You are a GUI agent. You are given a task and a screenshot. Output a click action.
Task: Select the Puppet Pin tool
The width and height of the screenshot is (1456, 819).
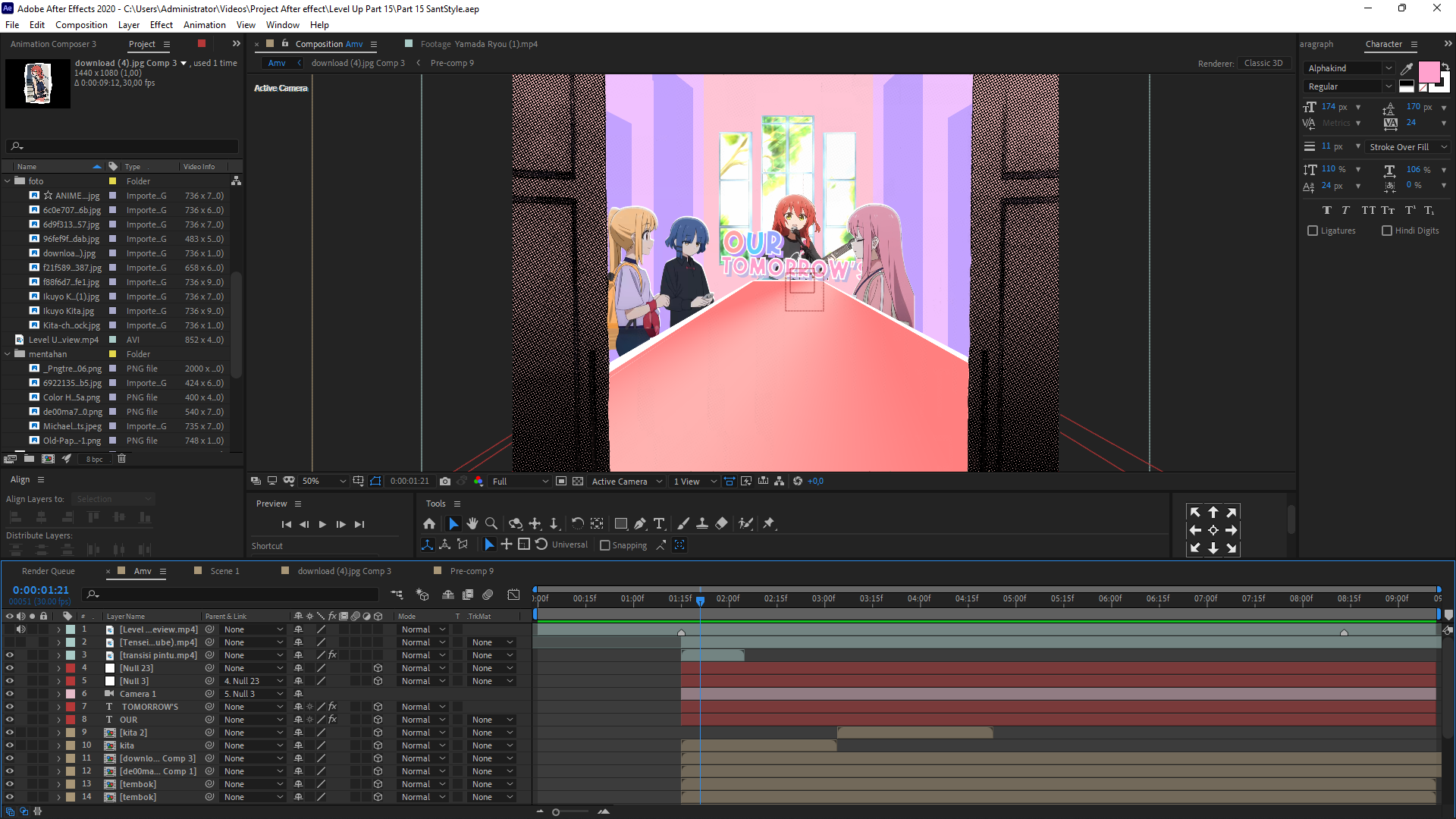click(x=769, y=523)
